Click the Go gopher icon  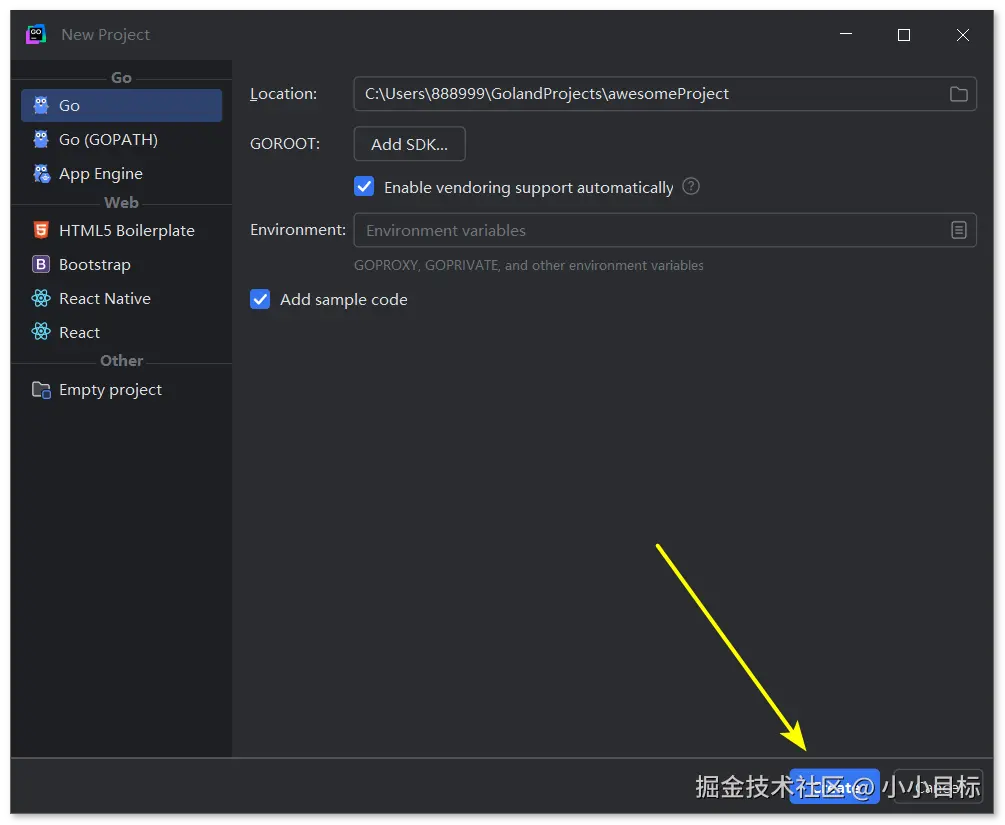(41, 105)
